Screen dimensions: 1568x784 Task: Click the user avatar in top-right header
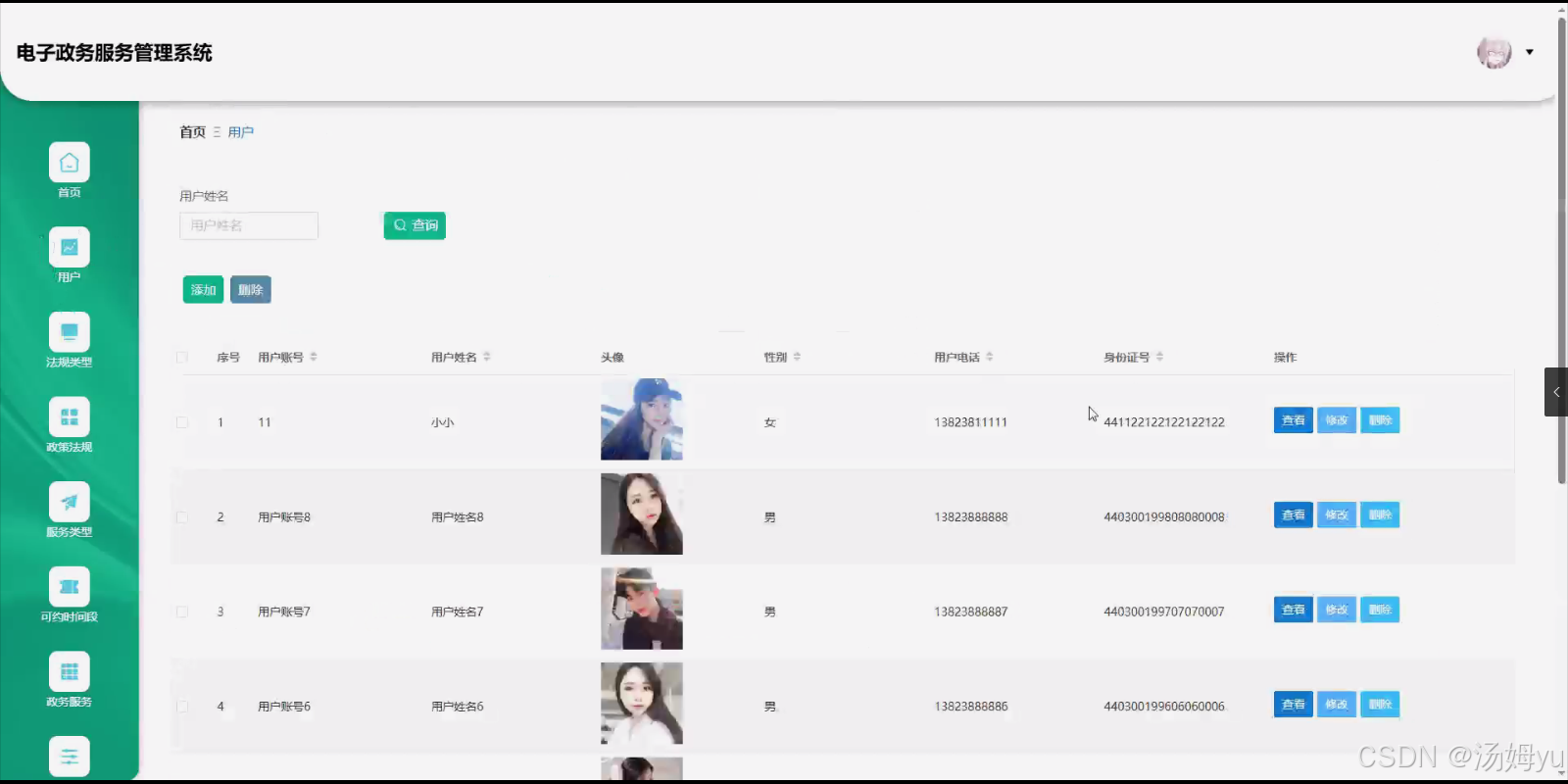(x=1494, y=52)
